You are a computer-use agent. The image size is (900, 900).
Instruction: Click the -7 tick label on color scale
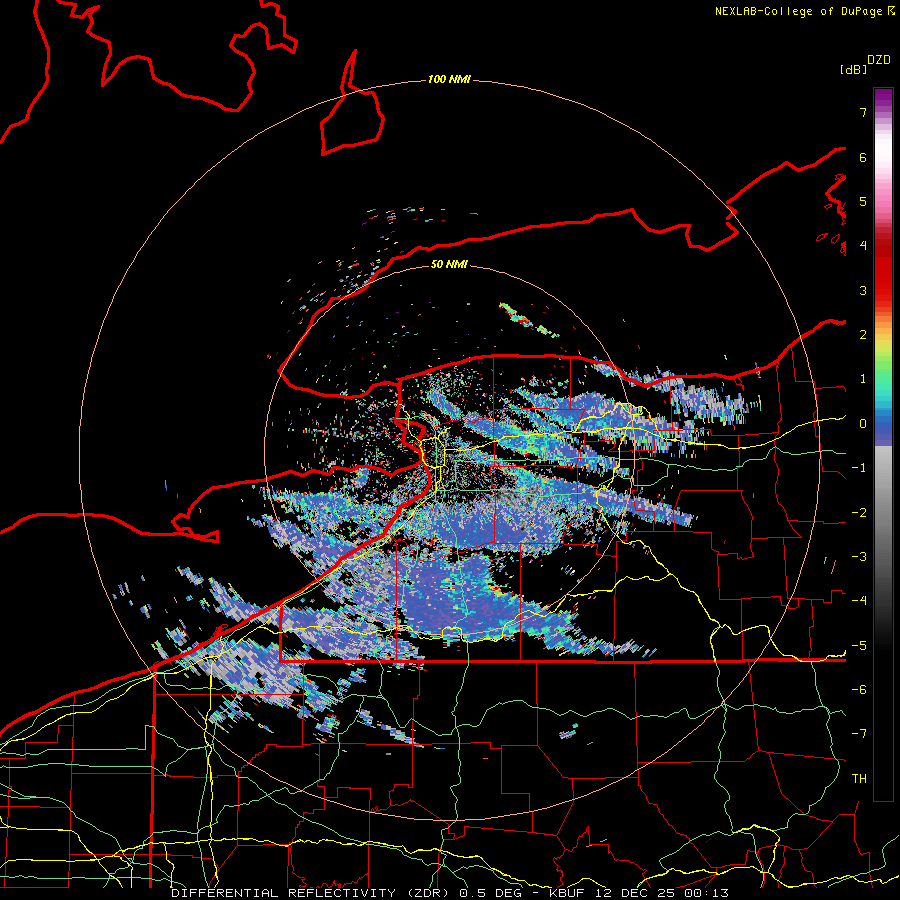click(x=859, y=734)
